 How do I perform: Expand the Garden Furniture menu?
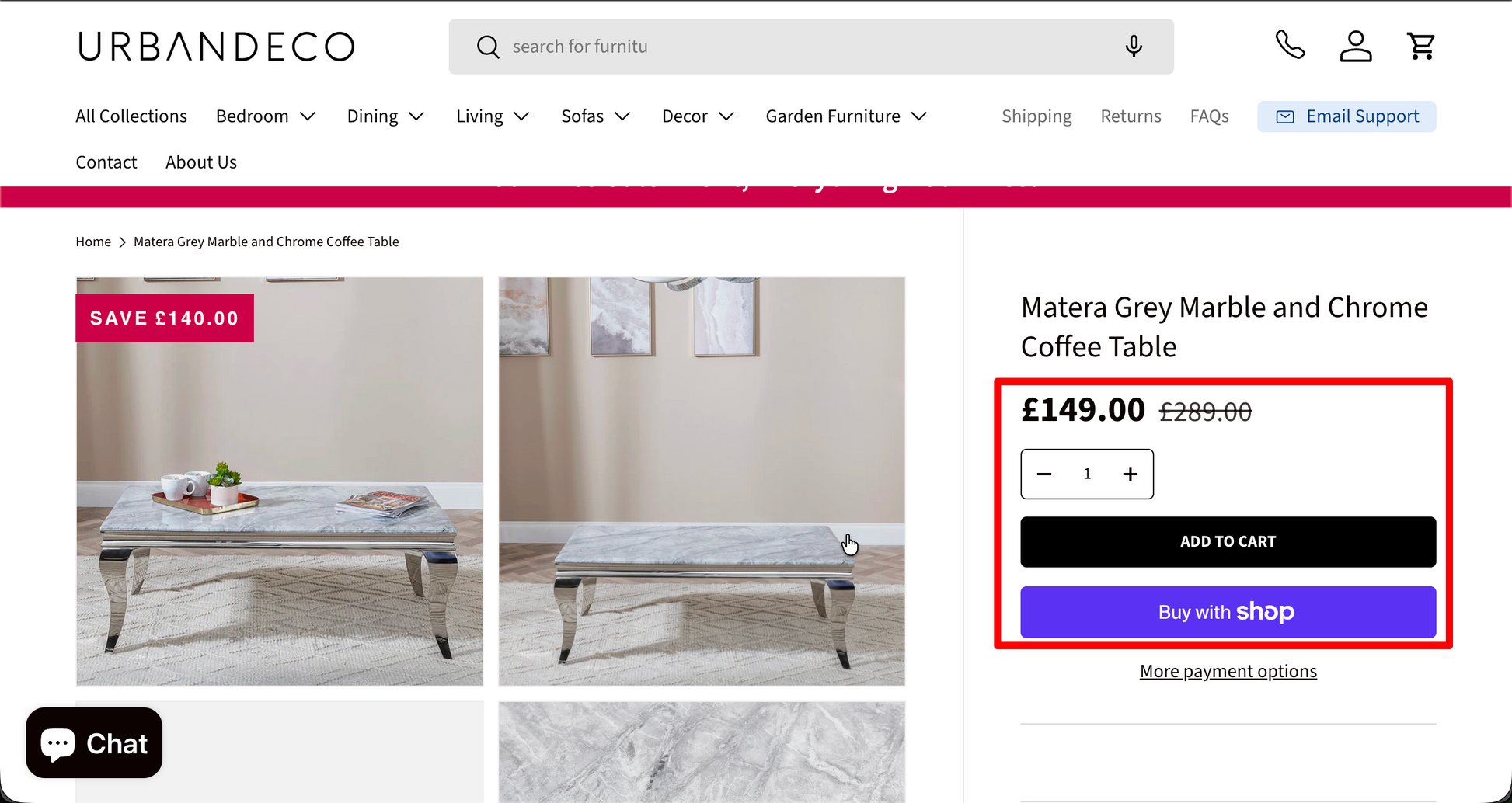coord(846,116)
